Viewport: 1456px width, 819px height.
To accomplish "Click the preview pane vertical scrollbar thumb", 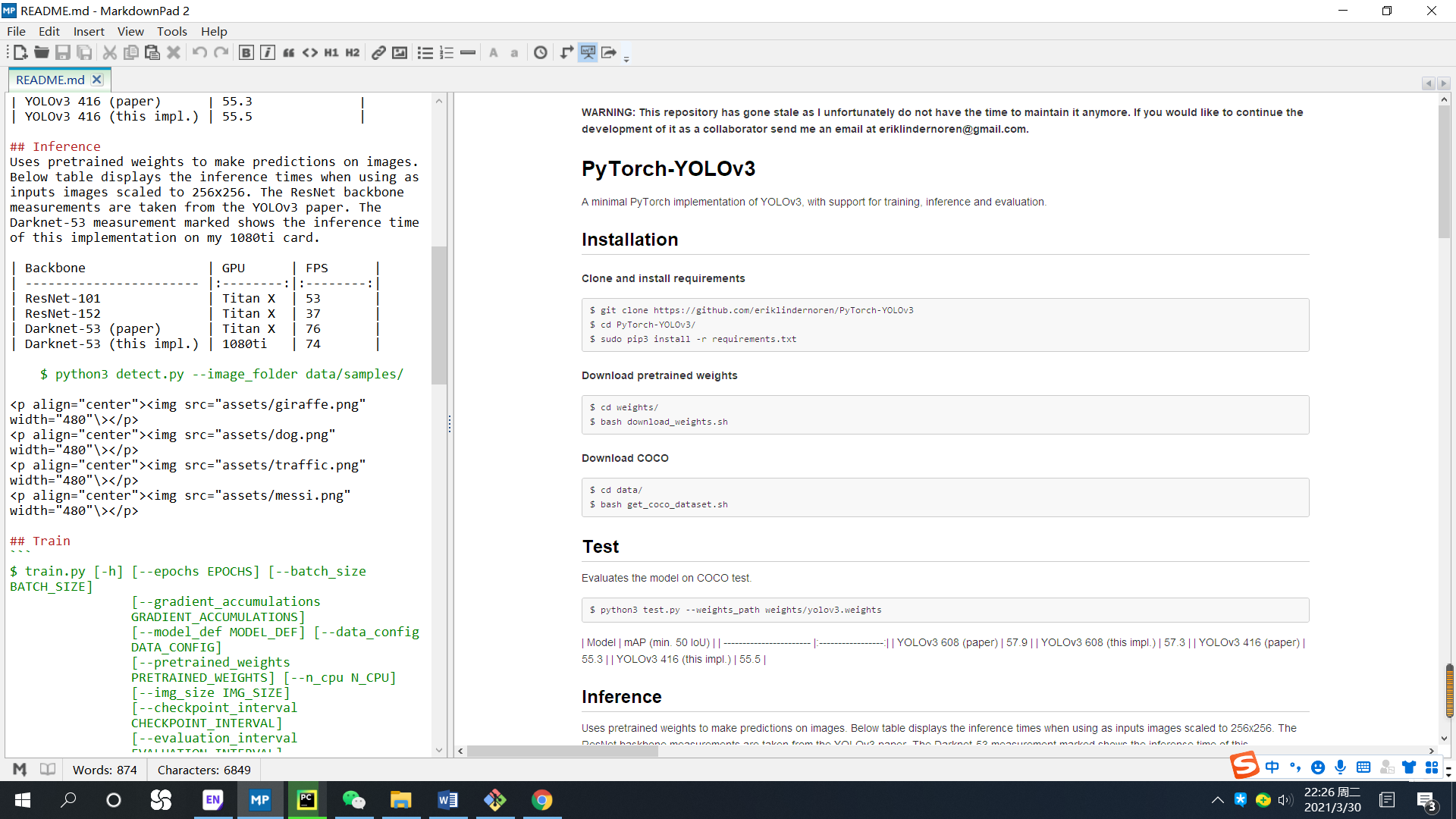I will (1444, 172).
